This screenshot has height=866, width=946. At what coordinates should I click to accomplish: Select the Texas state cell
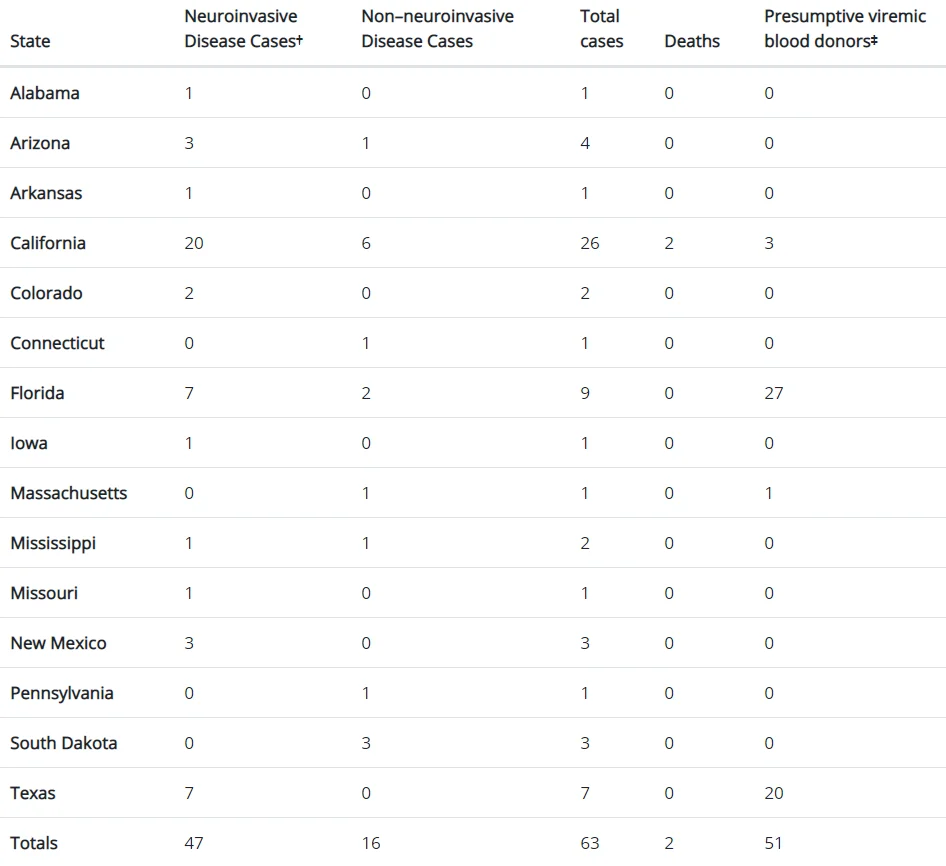[33, 792]
